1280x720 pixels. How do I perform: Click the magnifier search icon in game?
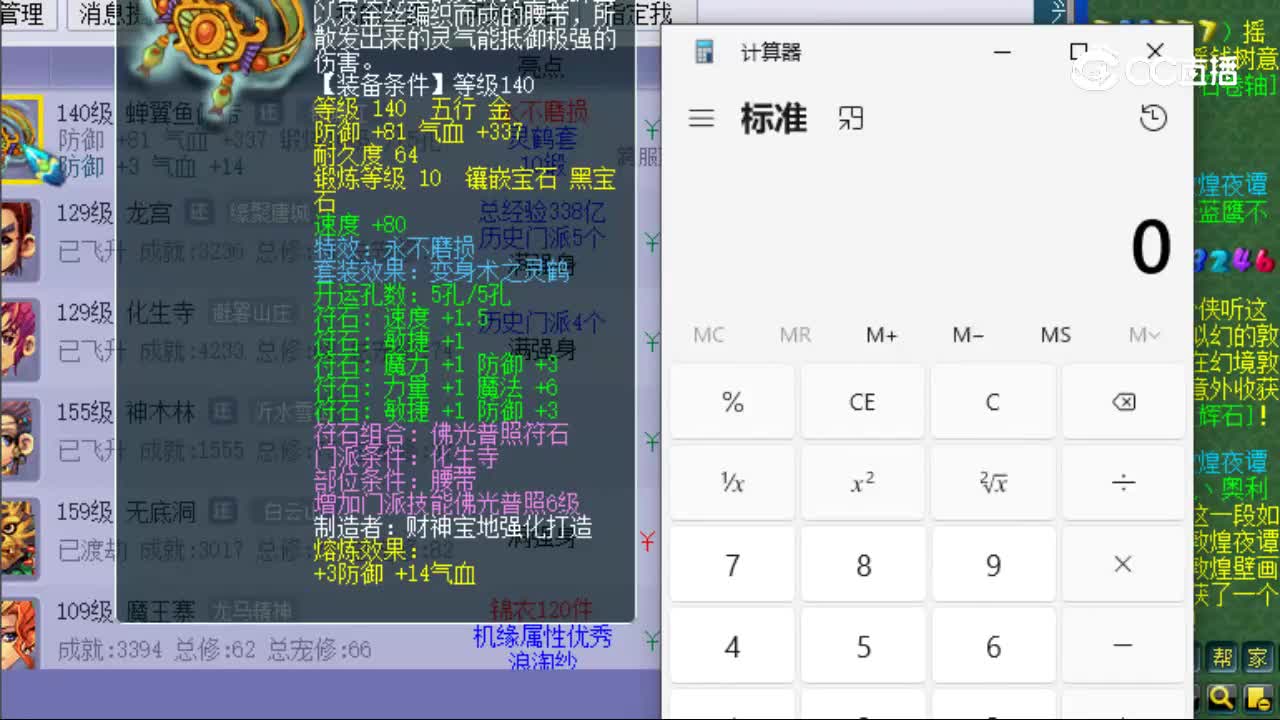pyautogui.click(x=1221, y=697)
